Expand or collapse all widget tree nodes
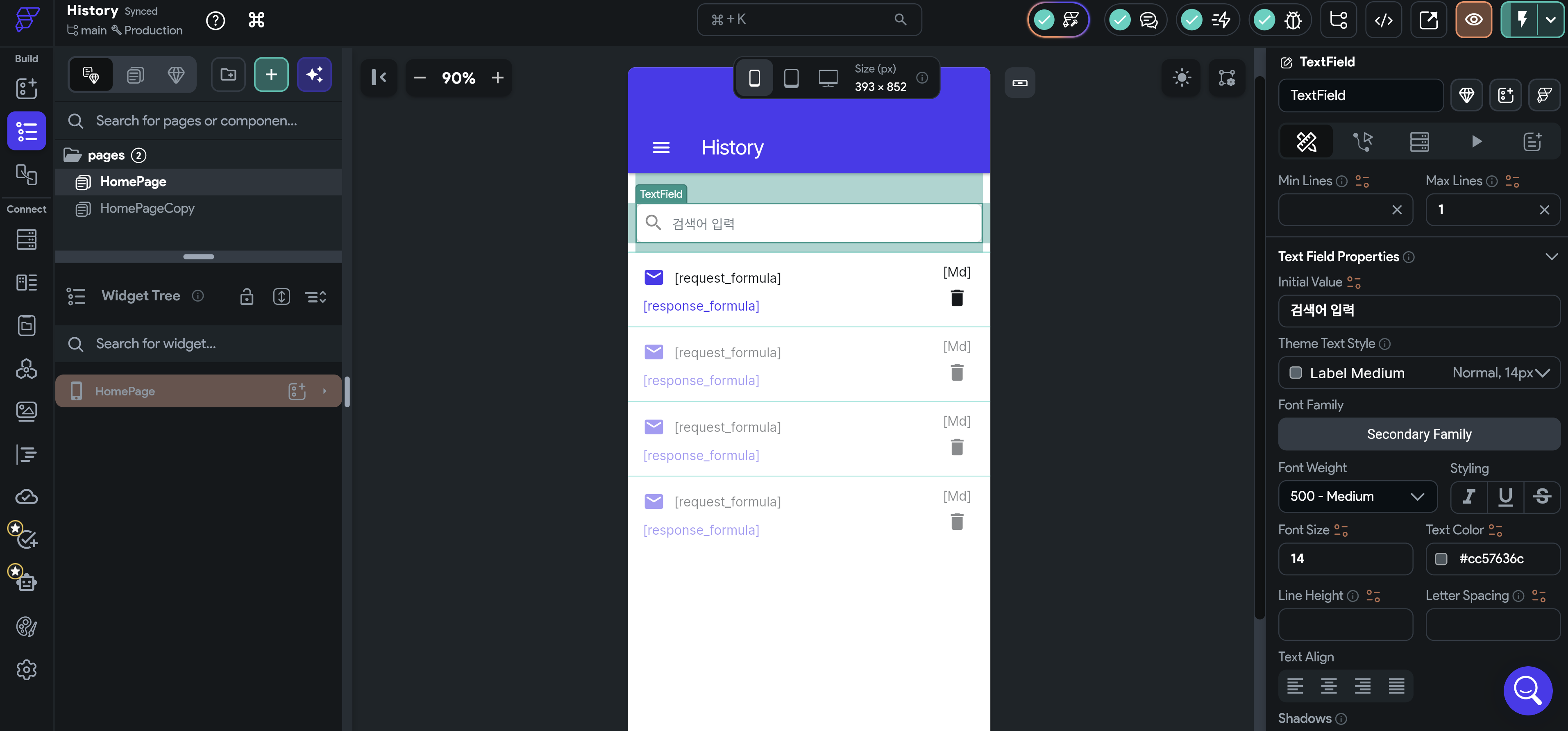 pos(316,296)
